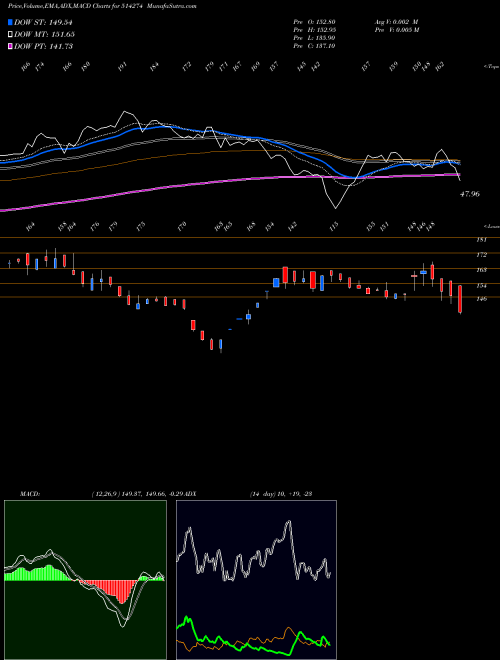Viewport: 500px width, 660px height.
Task: Click the white DOW MT legend swatch
Action: click(10, 34)
